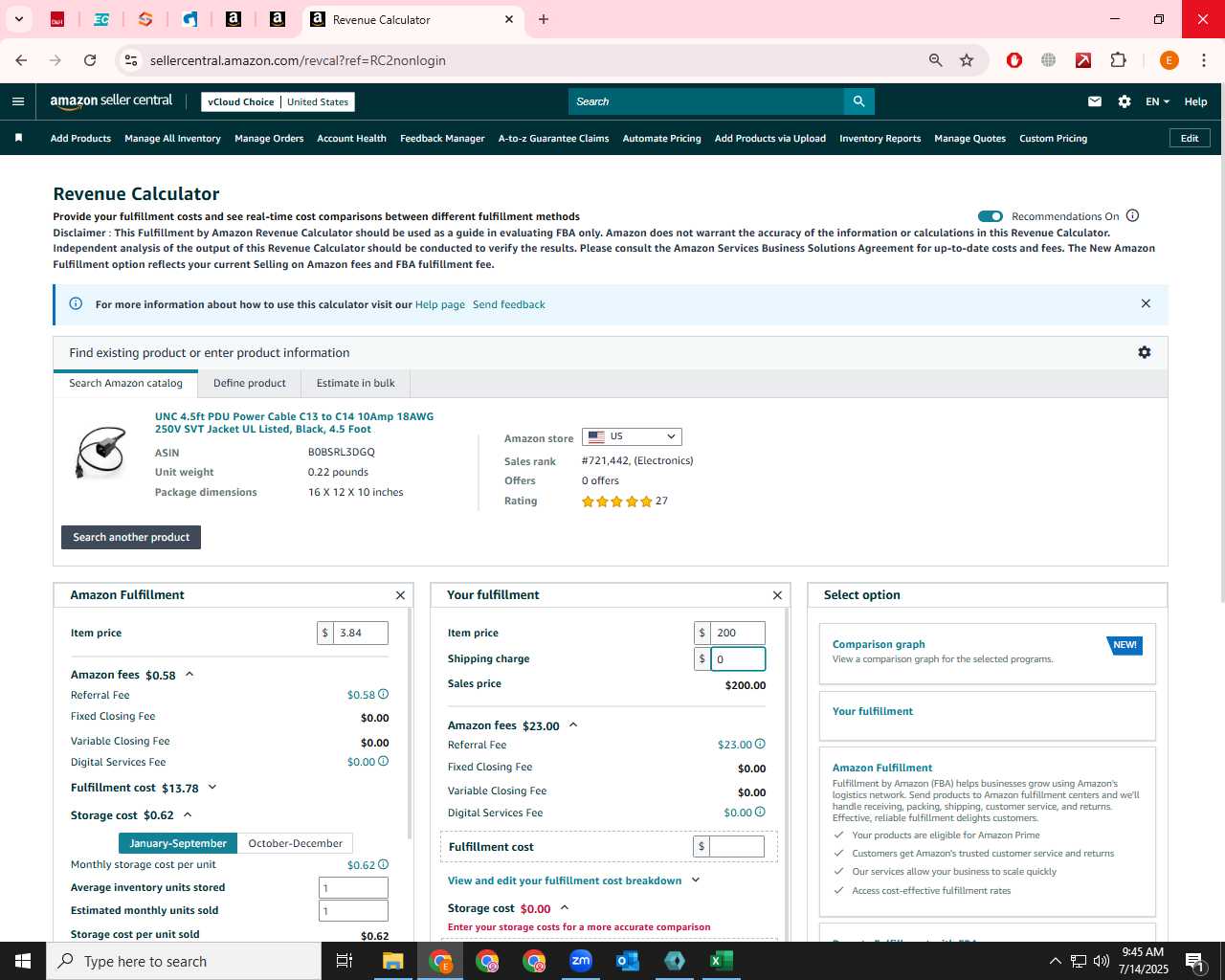Select the Comparison graph option
The width and height of the screenshot is (1225, 980).
987,653
